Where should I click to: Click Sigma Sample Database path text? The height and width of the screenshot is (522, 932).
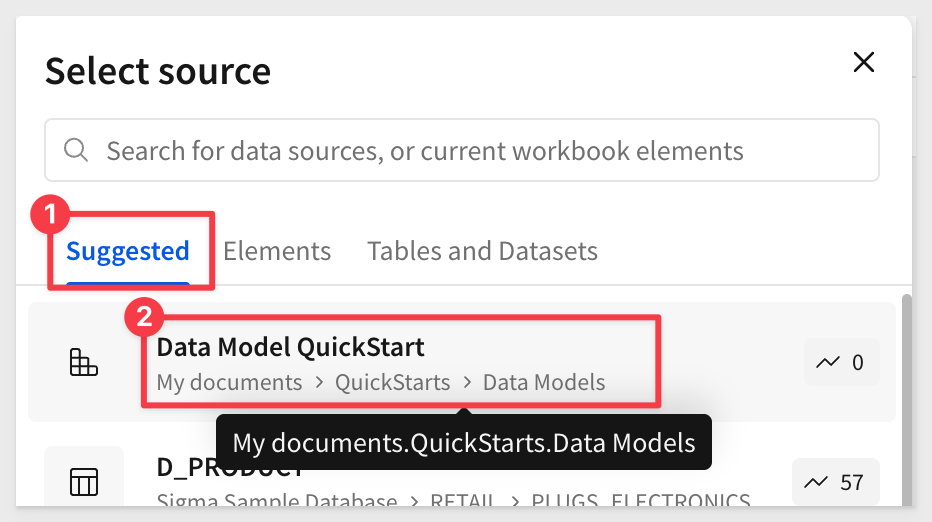277,500
